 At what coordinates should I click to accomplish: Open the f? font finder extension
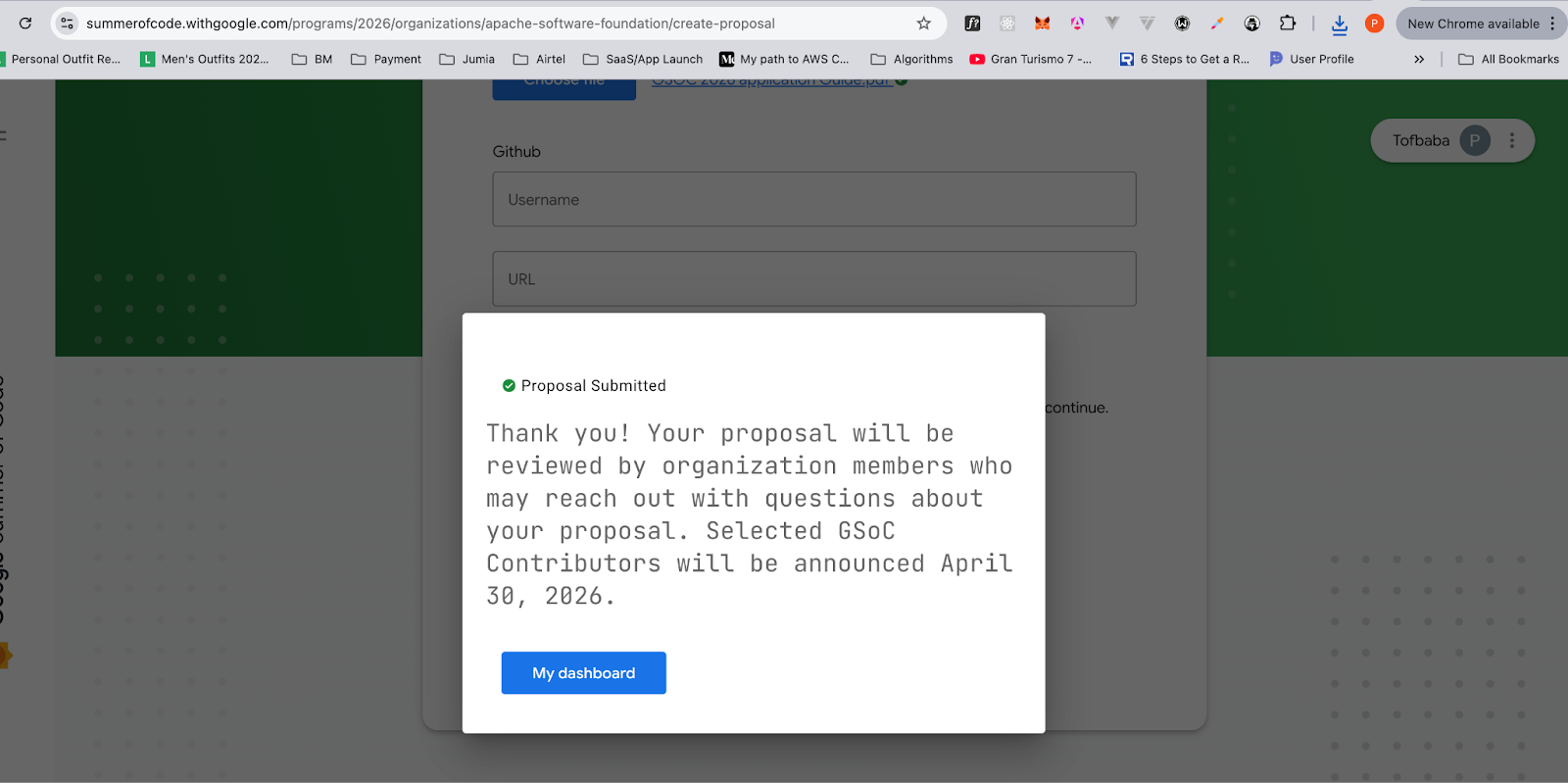(972, 24)
